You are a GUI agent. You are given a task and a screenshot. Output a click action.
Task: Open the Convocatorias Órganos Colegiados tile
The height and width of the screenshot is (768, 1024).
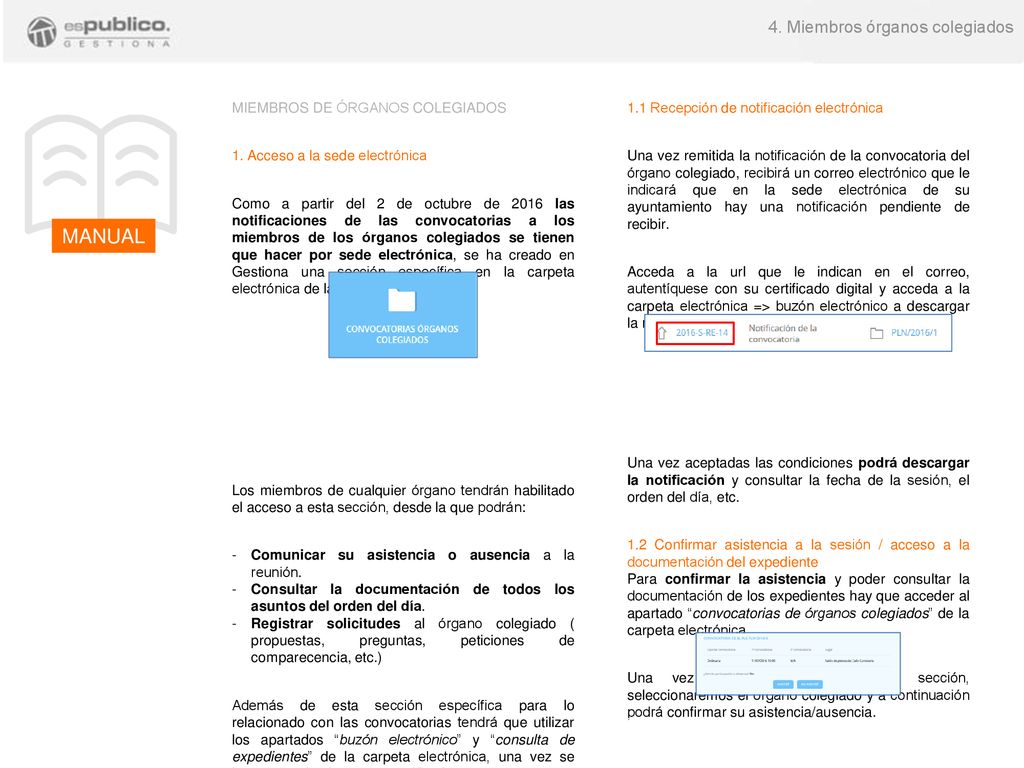click(x=403, y=315)
